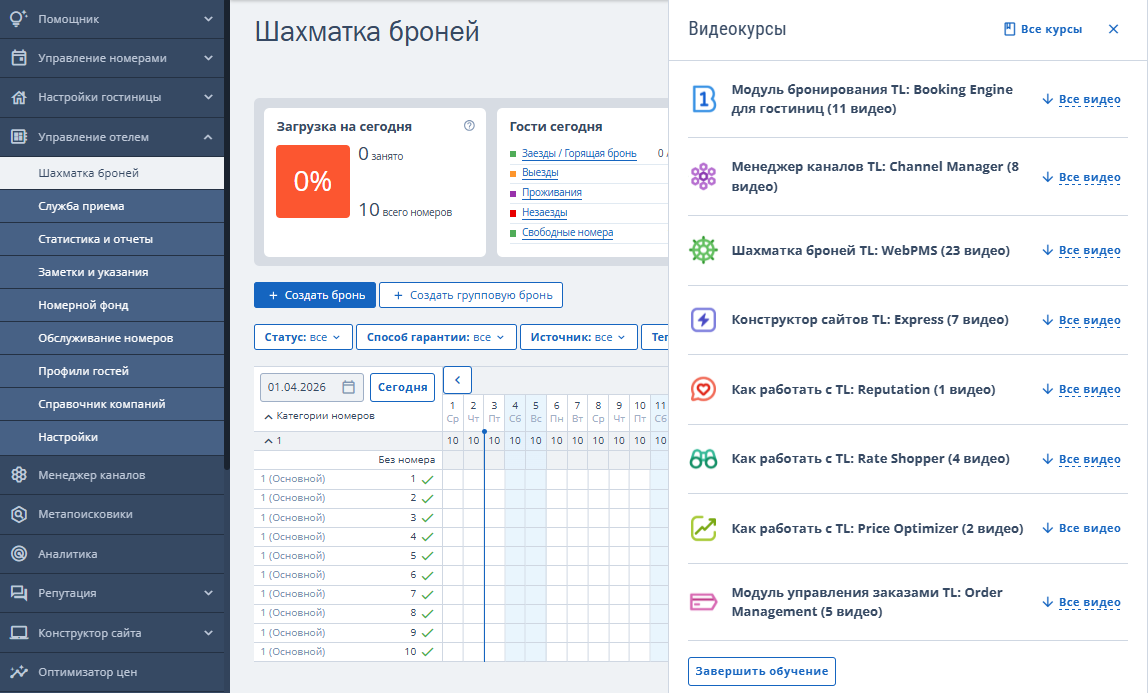Click Создать групповую бронь button
The width and height of the screenshot is (1148, 693).
tap(471, 295)
